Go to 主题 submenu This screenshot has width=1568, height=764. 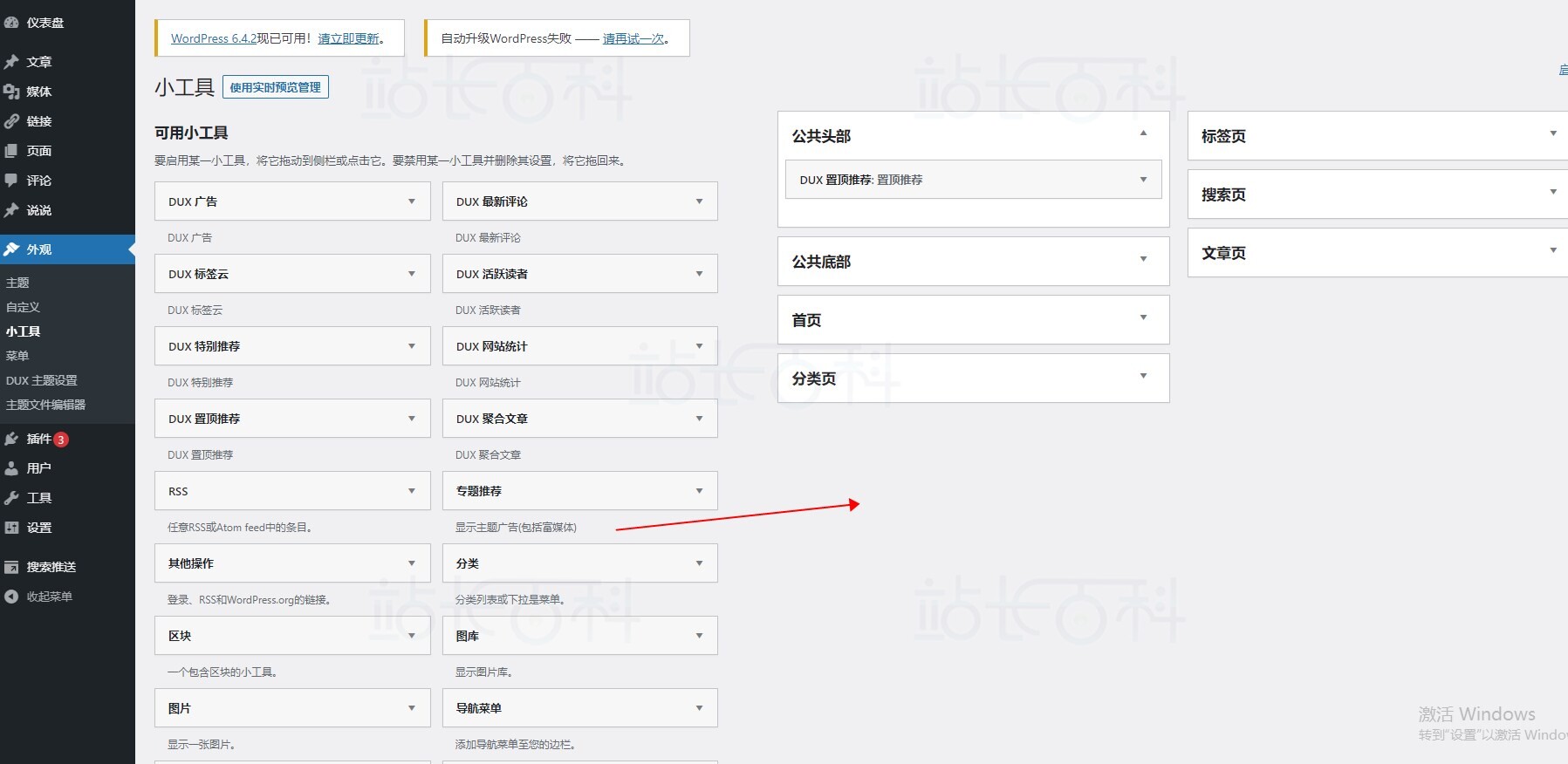[17, 283]
